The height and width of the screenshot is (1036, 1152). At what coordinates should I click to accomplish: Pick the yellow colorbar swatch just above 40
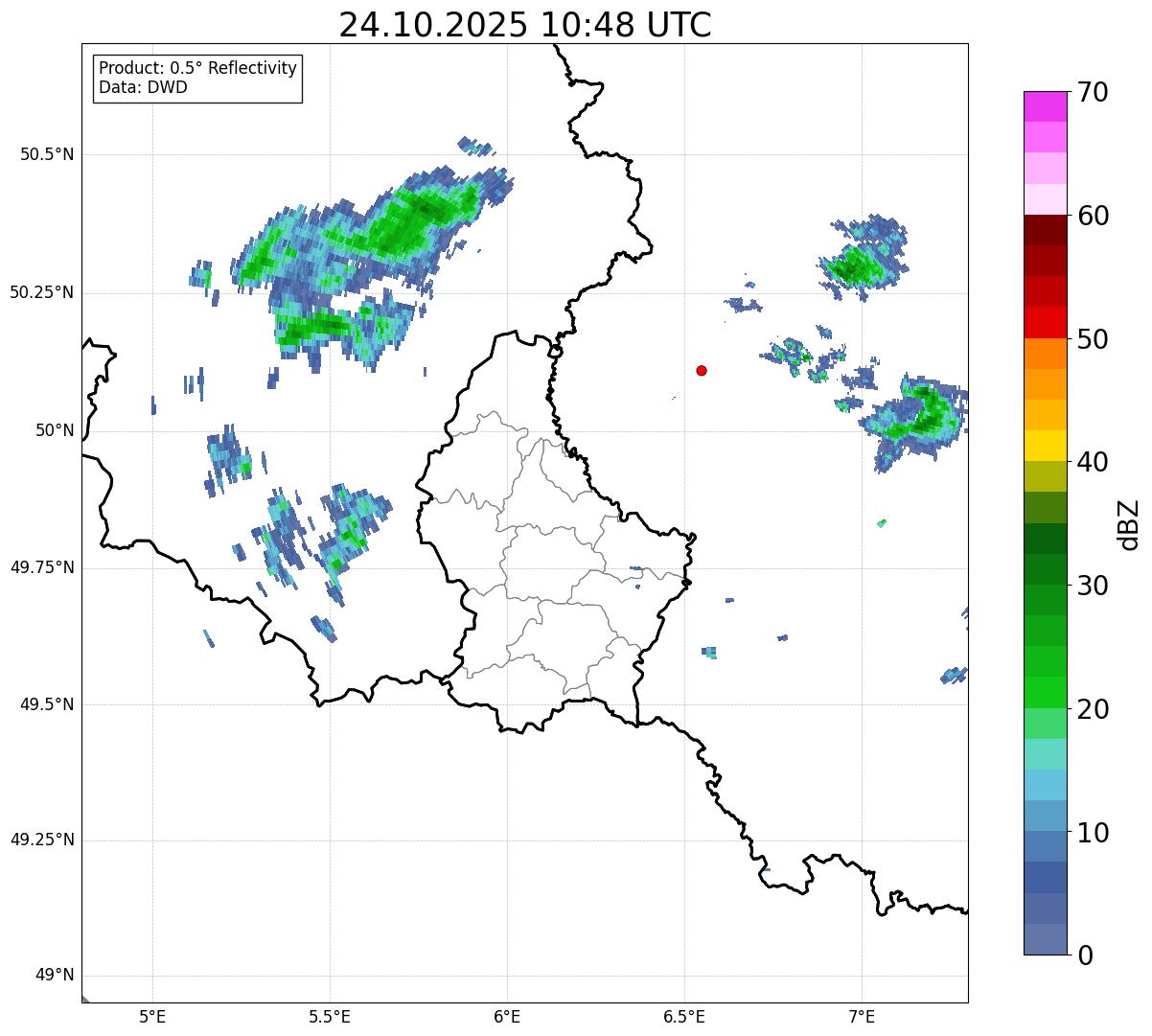[1046, 447]
